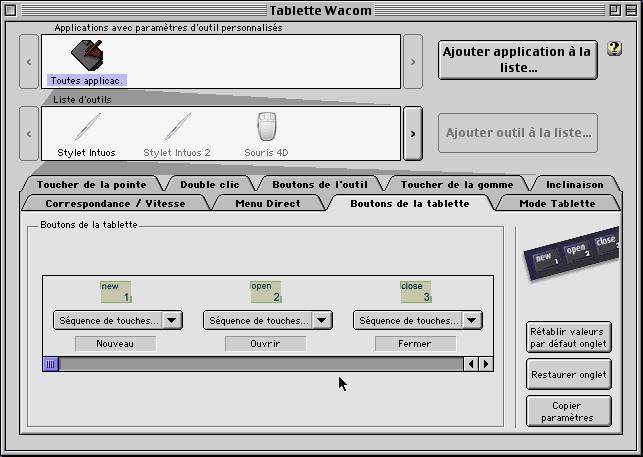The image size is (643, 457).
Task: Select the Boutons de la tablette tab
Action: [410, 203]
